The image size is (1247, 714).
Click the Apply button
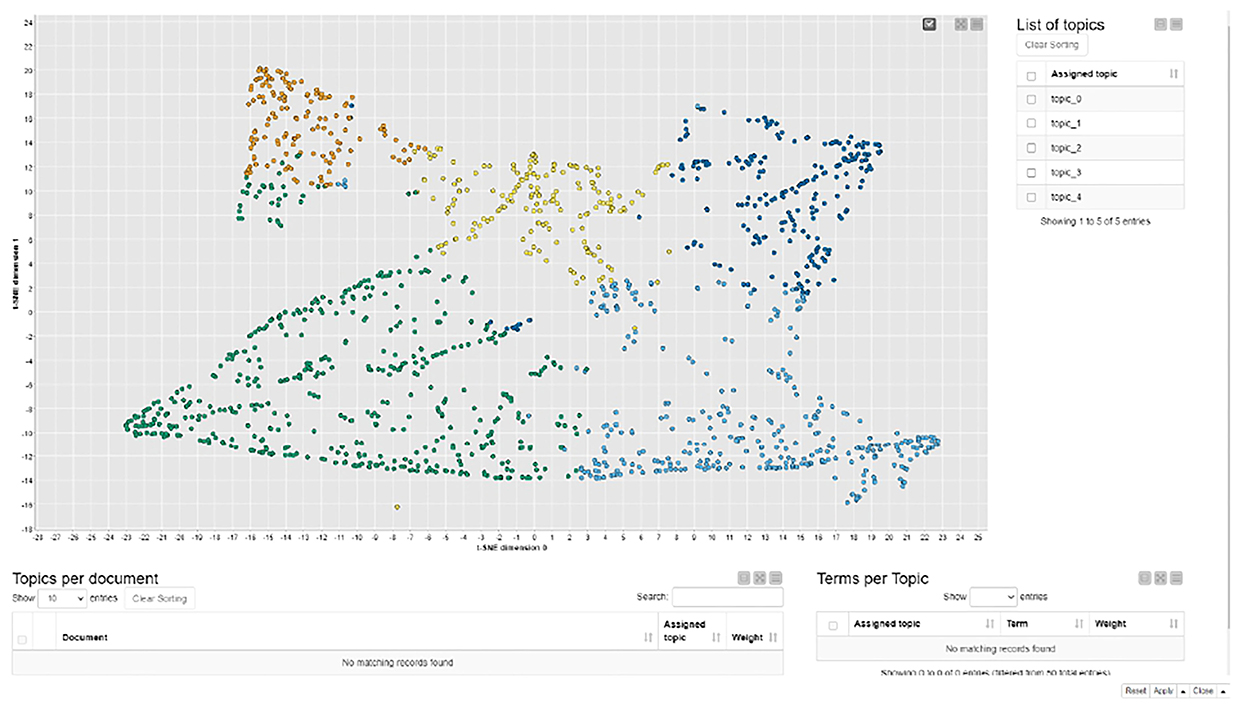(1163, 691)
